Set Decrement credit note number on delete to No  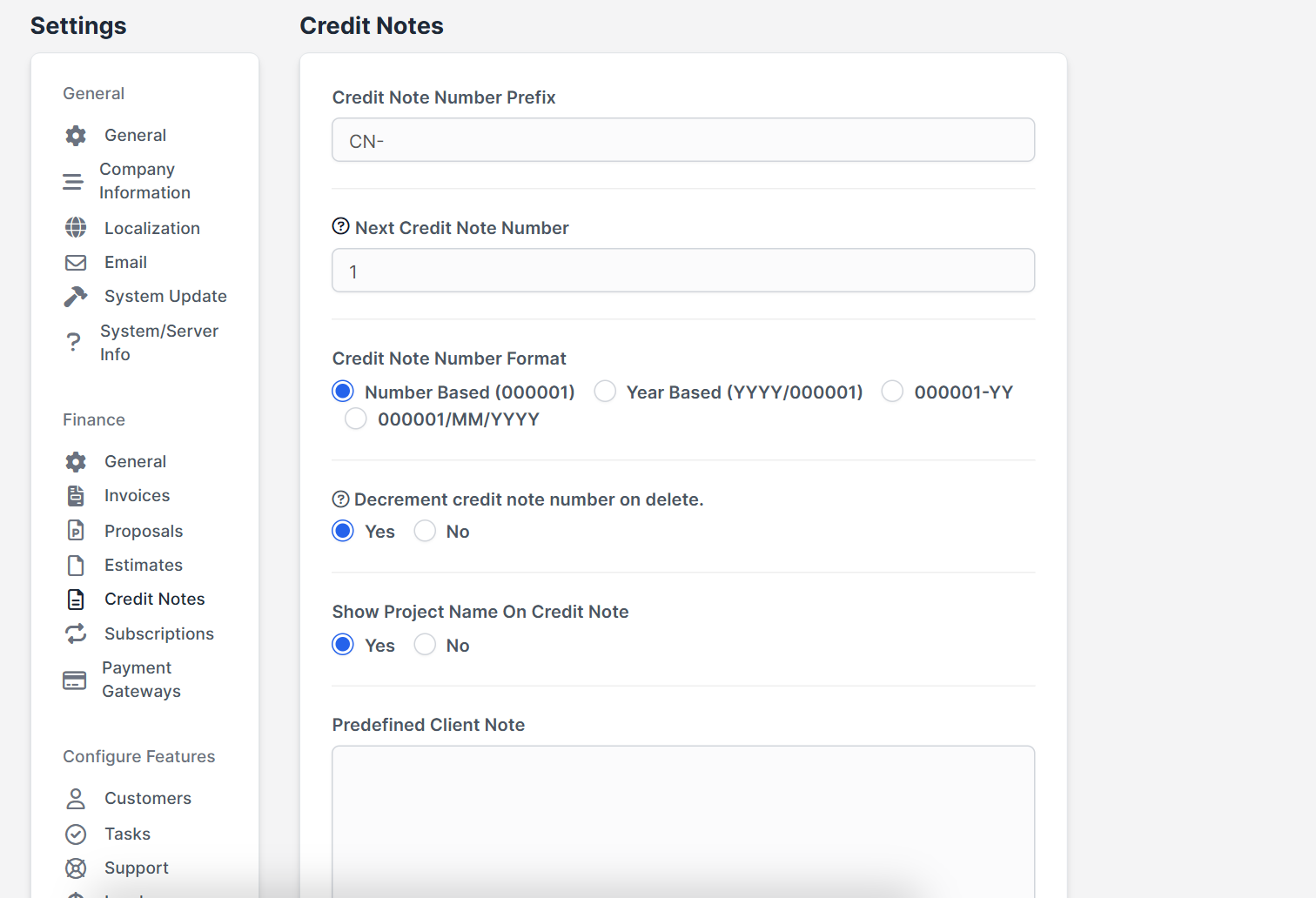[x=425, y=531]
